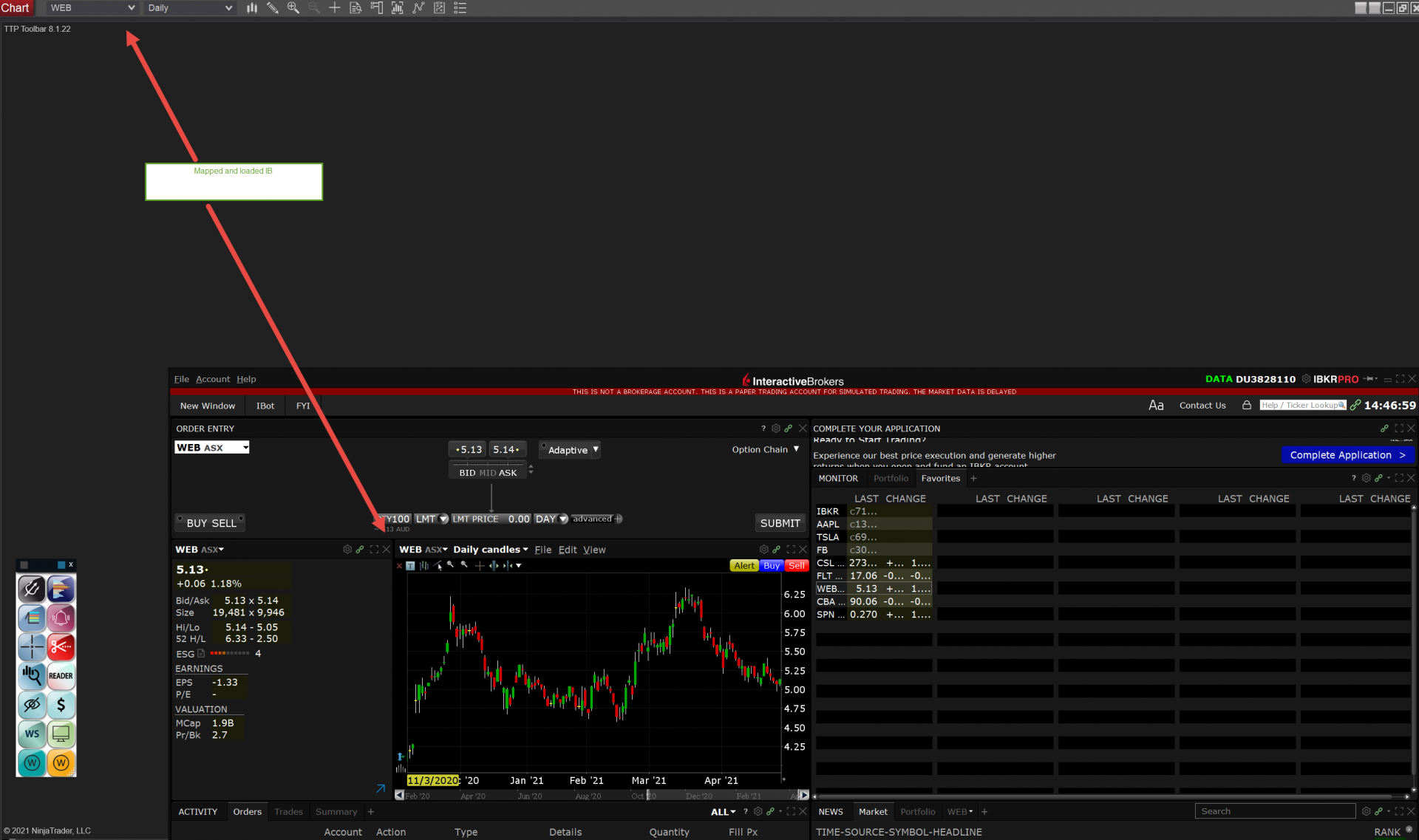Open the Option Chain dropdown

click(x=765, y=449)
